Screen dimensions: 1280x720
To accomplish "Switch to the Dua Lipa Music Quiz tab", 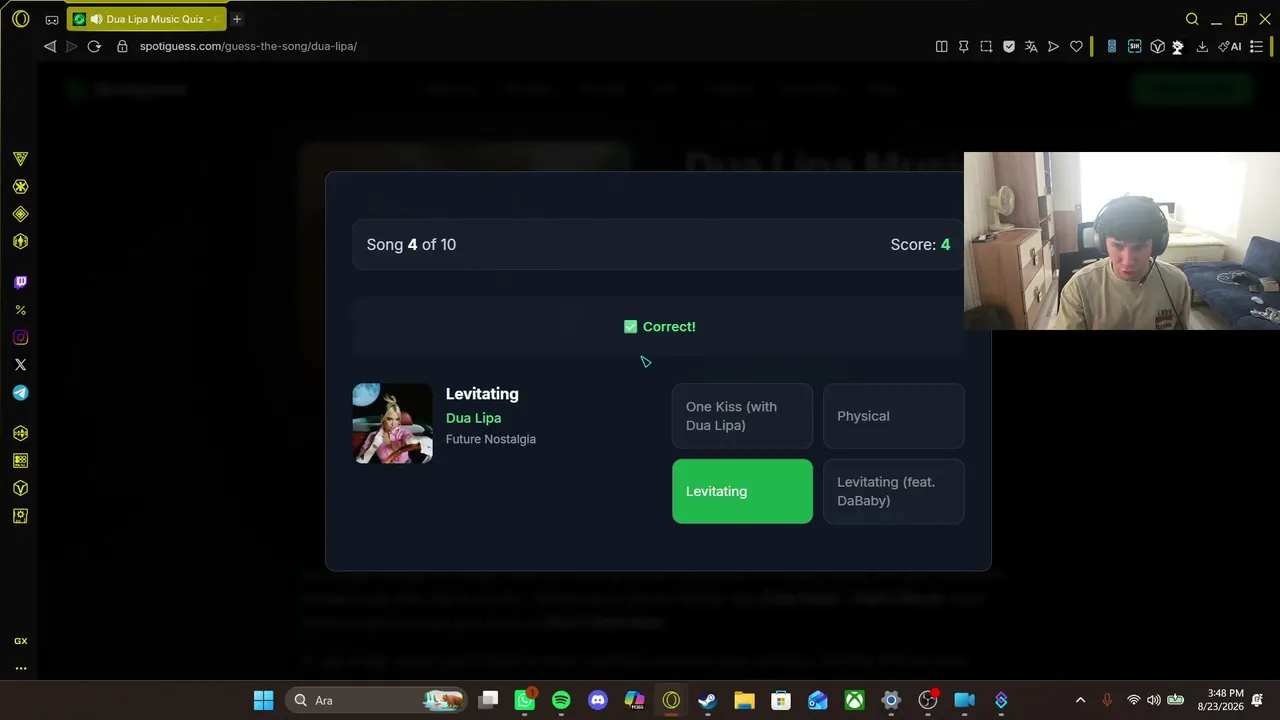I will tap(147, 19).
